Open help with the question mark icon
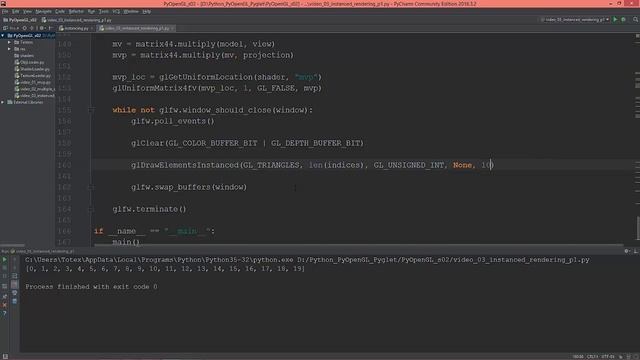The height and width of the screenshot is (360, 640). click(4, 313)
